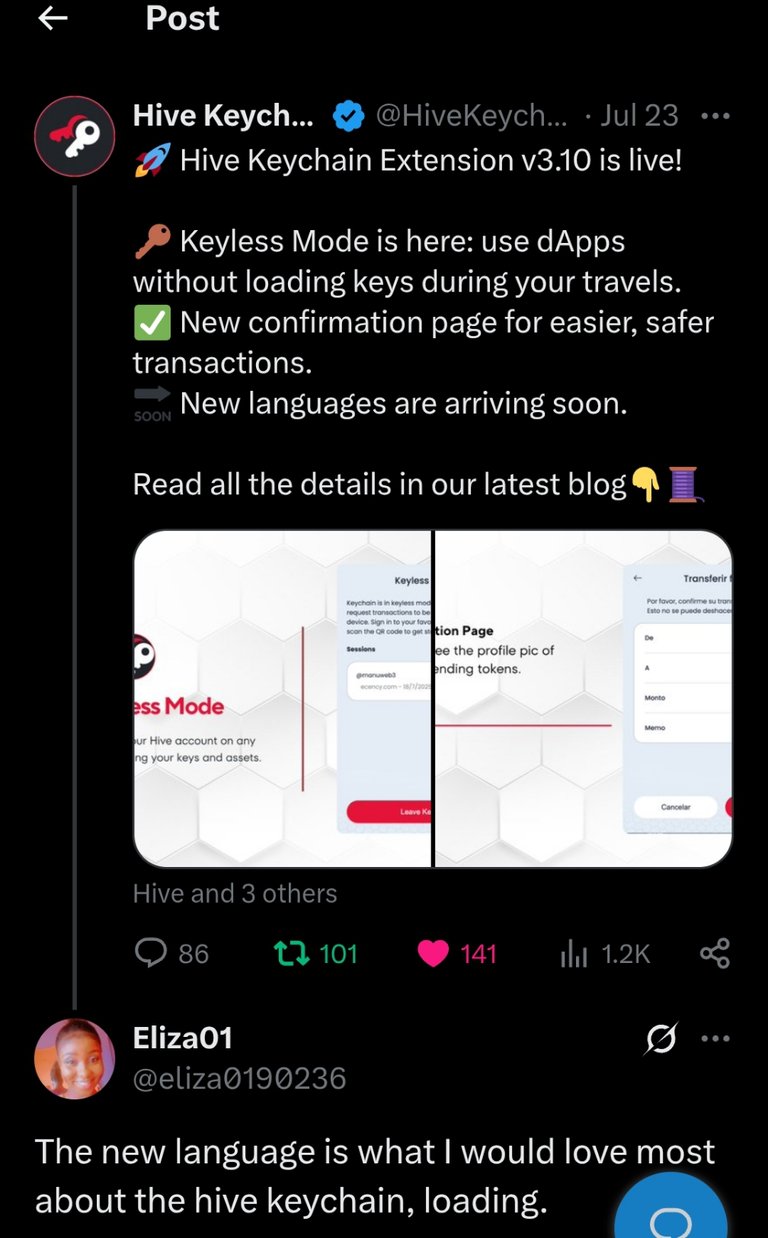
Task: Open Hive Keychain profile avatar
Action: click(x=75, y=137)
